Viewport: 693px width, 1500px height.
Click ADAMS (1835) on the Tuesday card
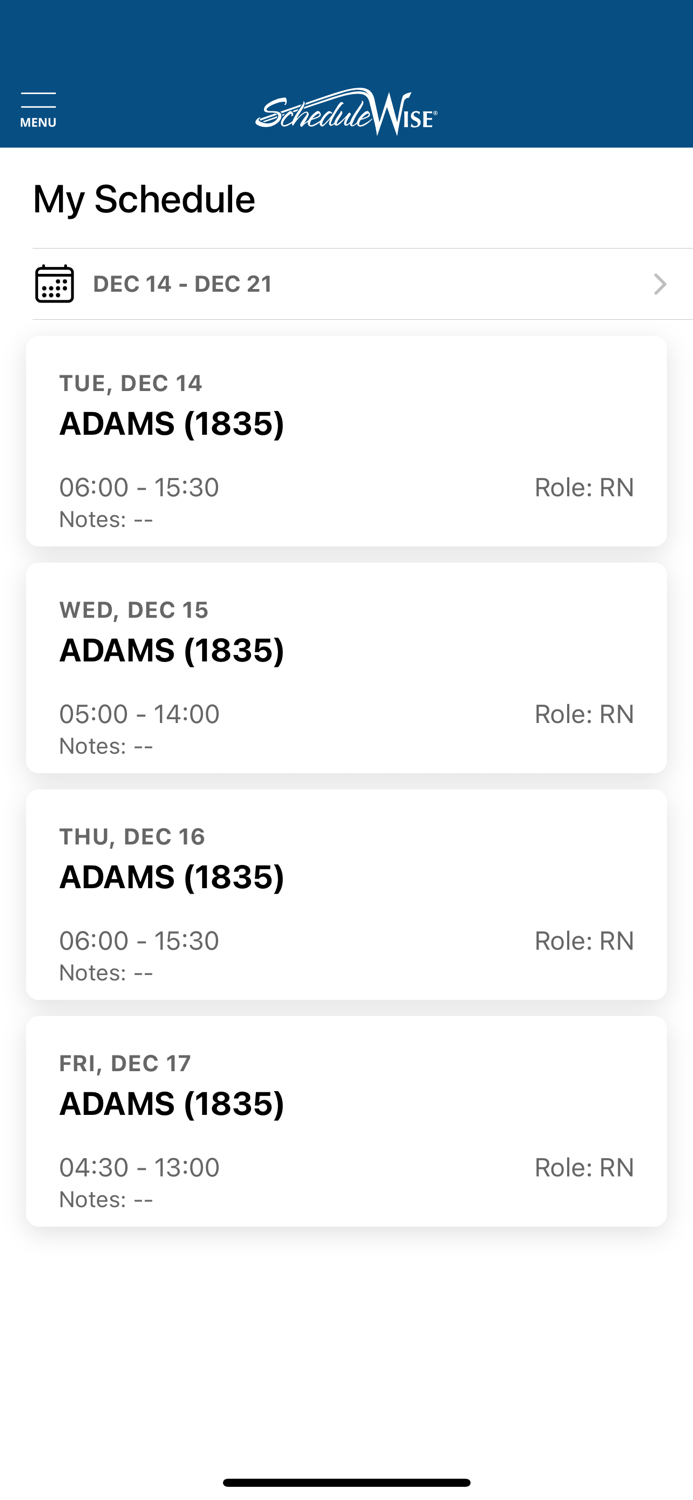point(171,423)
